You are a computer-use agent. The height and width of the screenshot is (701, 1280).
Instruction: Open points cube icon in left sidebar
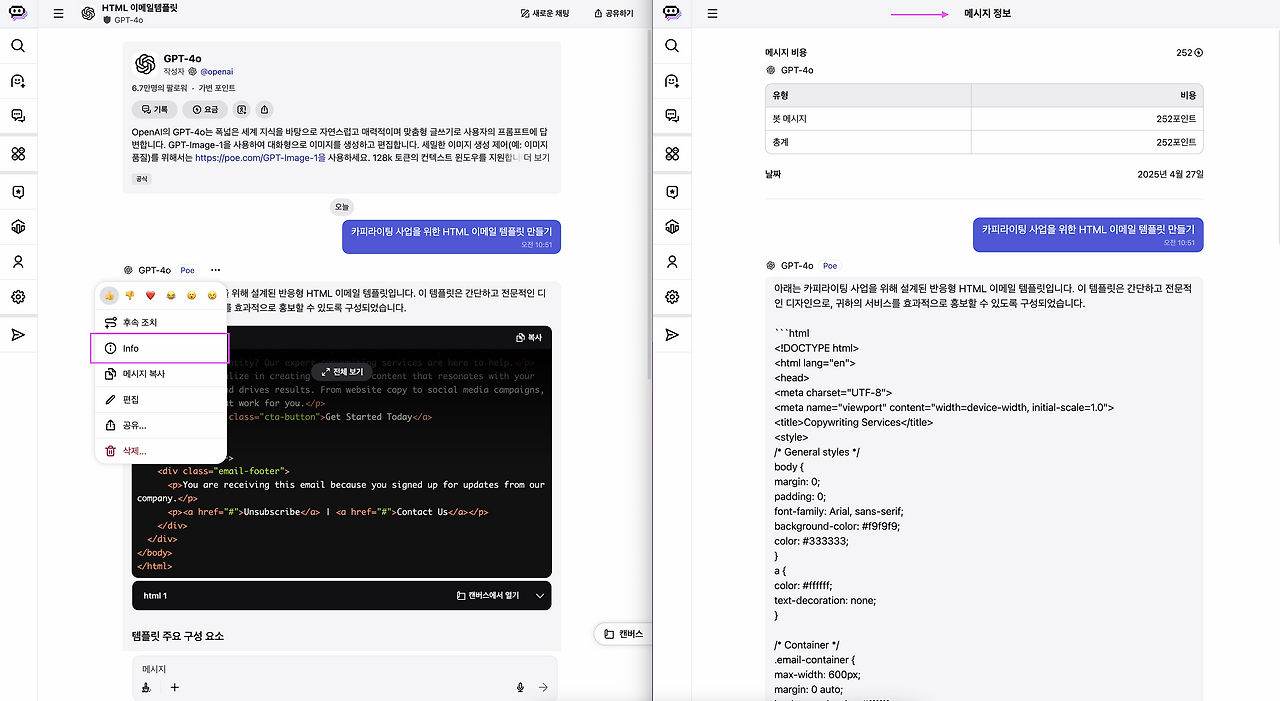click(18, 227)
